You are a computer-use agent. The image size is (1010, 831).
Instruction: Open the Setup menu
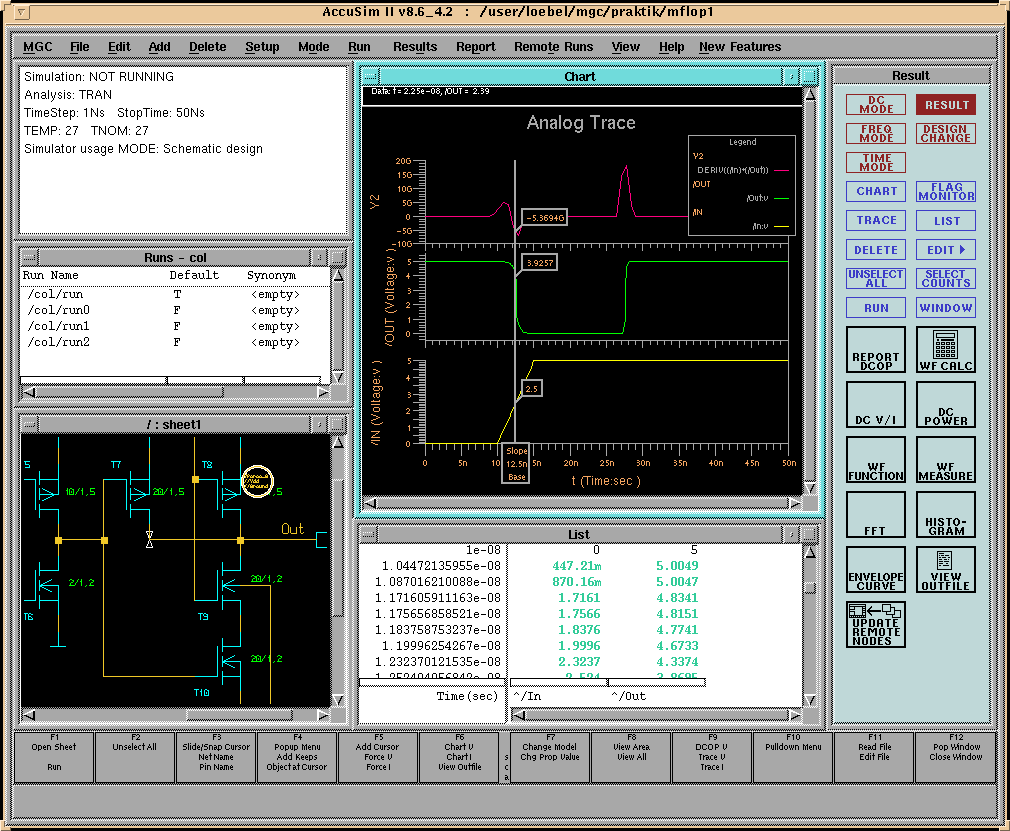pos(262,47)
